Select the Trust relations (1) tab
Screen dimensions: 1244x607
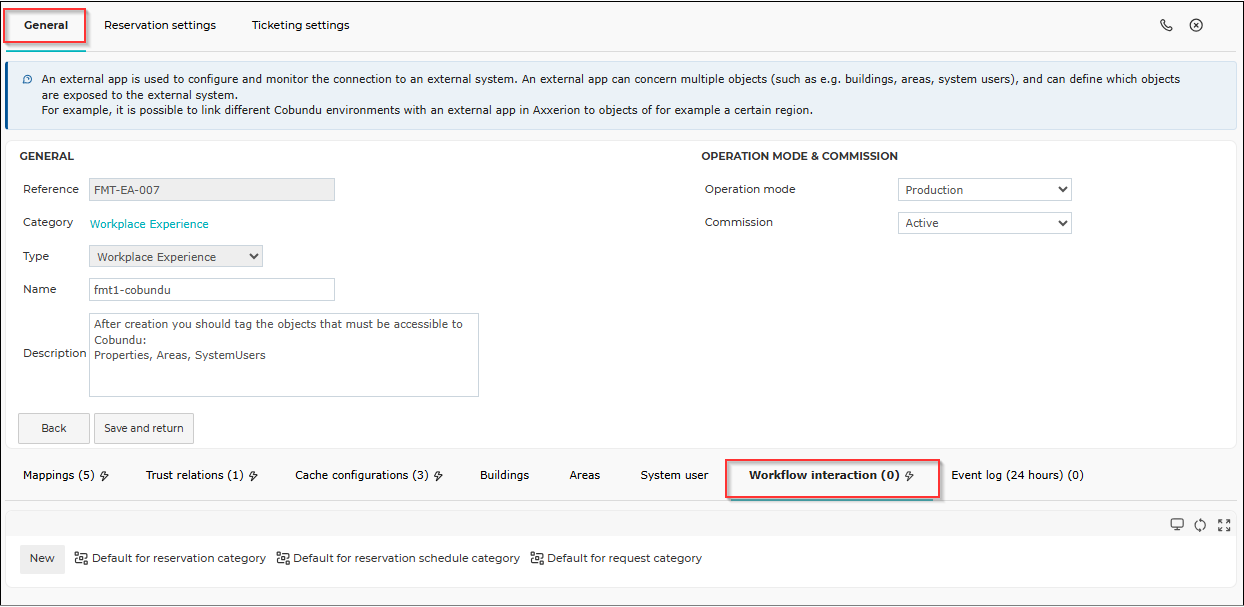coord(202,475)
